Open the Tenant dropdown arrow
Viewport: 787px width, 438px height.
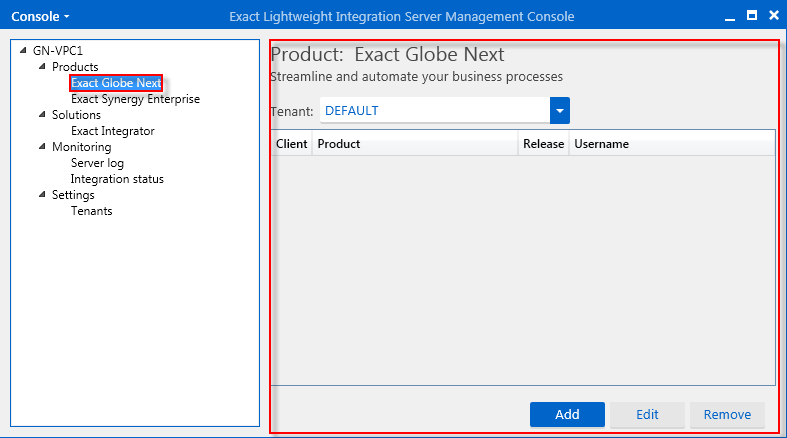pyautogui.click(x=559, y=111)
